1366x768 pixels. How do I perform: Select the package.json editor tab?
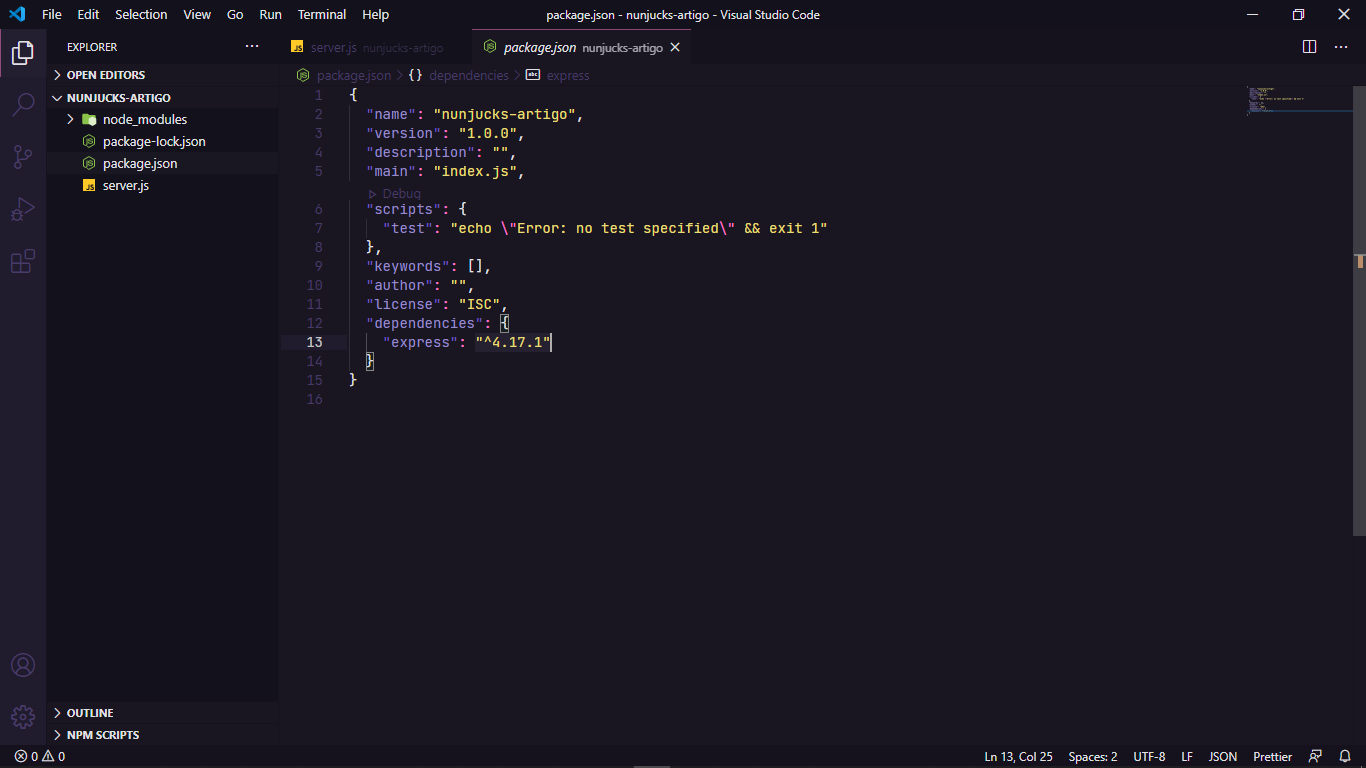coord(581,47)
